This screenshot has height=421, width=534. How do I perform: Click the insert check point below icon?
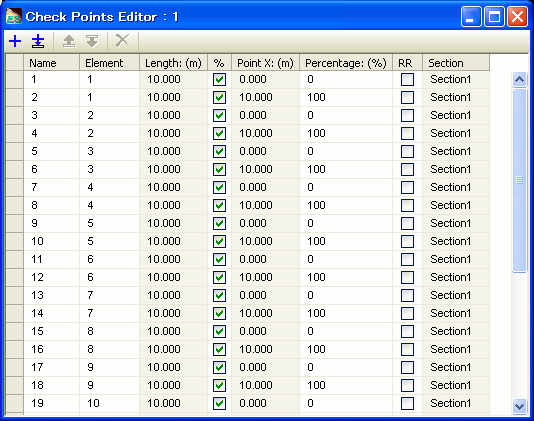38,41
